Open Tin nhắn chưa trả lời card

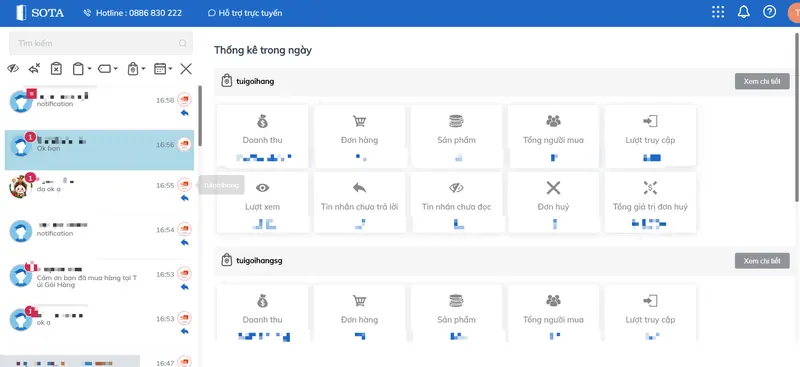click(x=360, y=203)
